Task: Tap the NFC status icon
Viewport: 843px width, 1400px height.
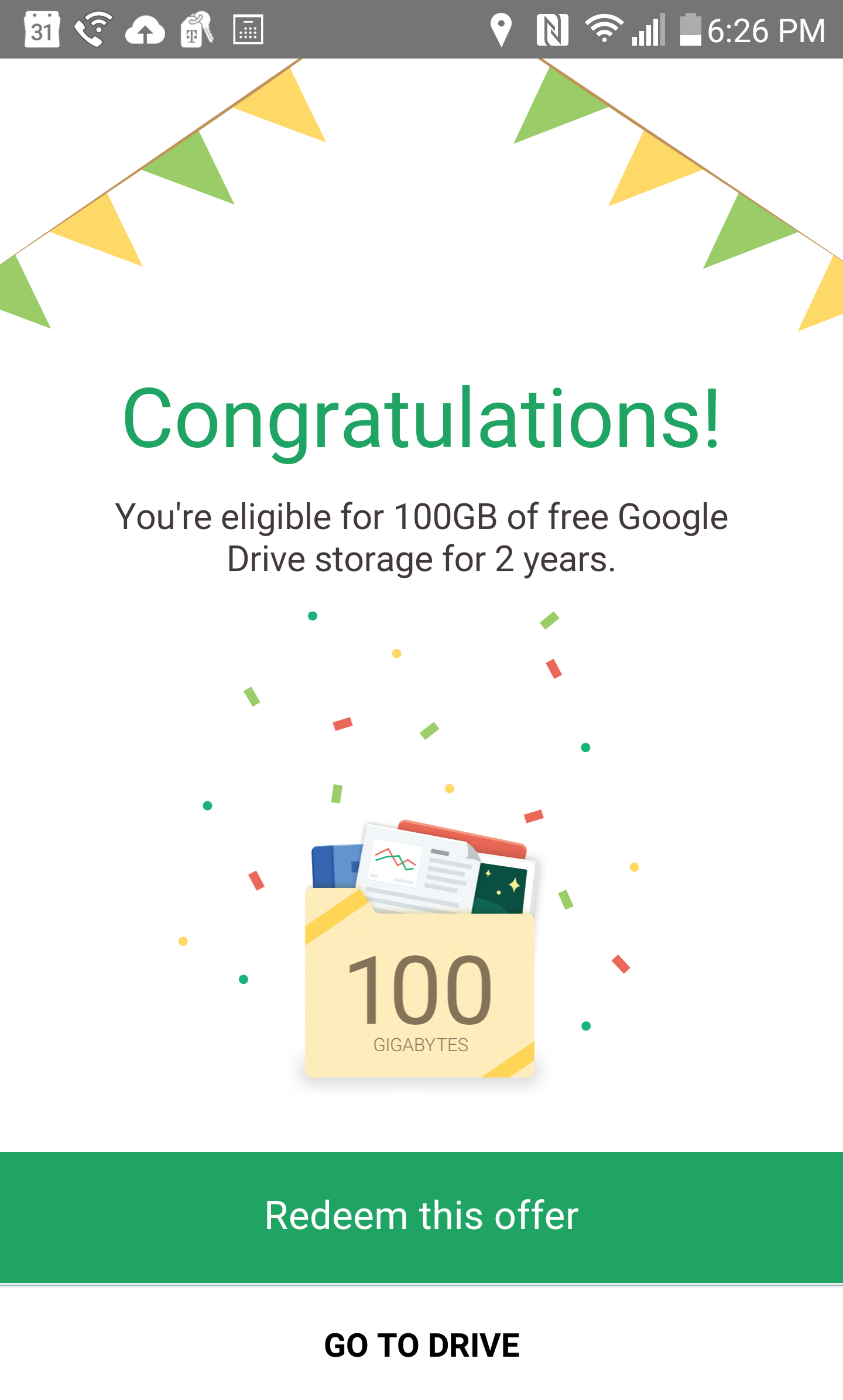Action: (552, 30)
